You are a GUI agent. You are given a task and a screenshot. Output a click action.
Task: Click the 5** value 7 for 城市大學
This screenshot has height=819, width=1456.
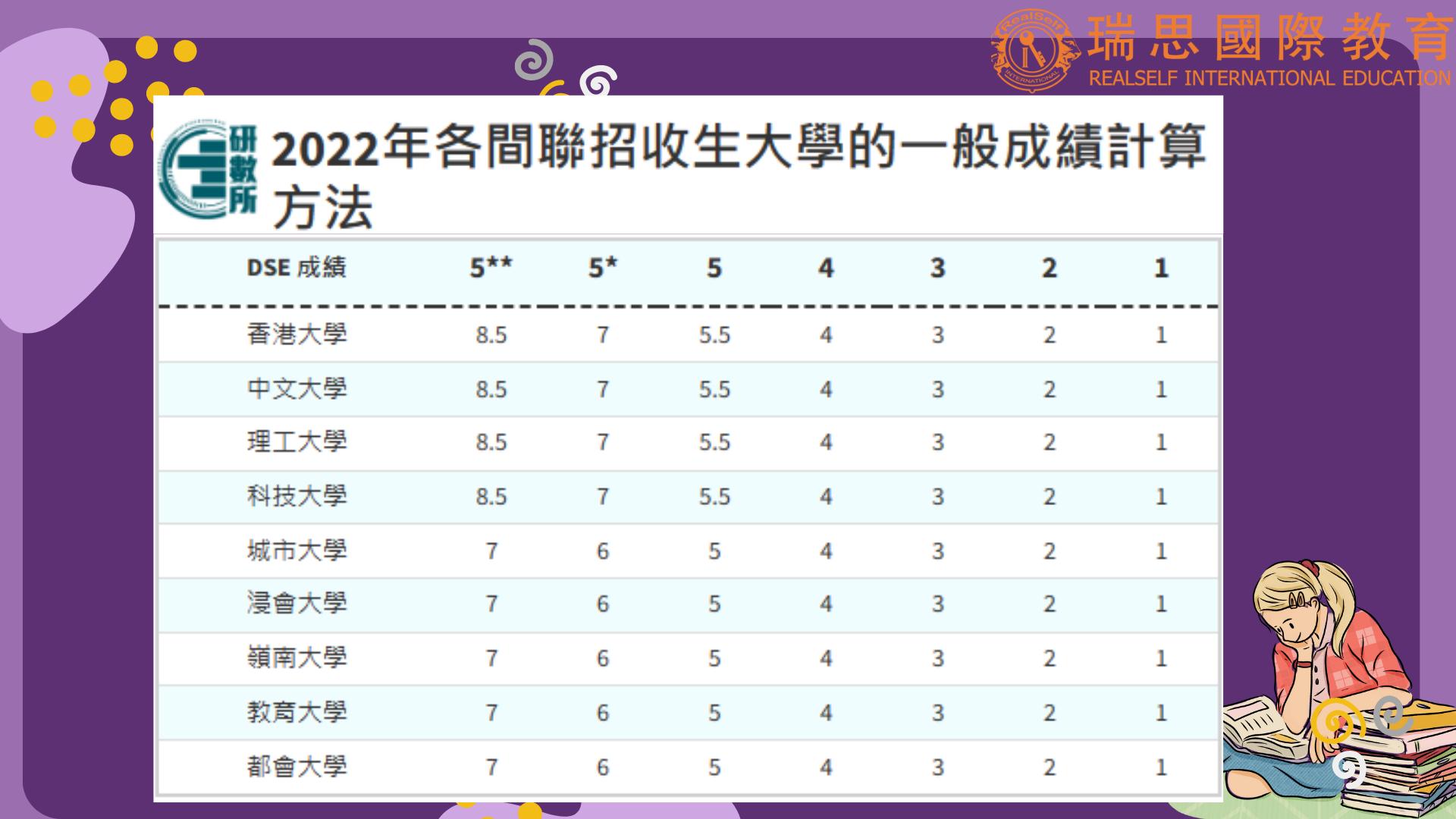(x=491, y=551)
